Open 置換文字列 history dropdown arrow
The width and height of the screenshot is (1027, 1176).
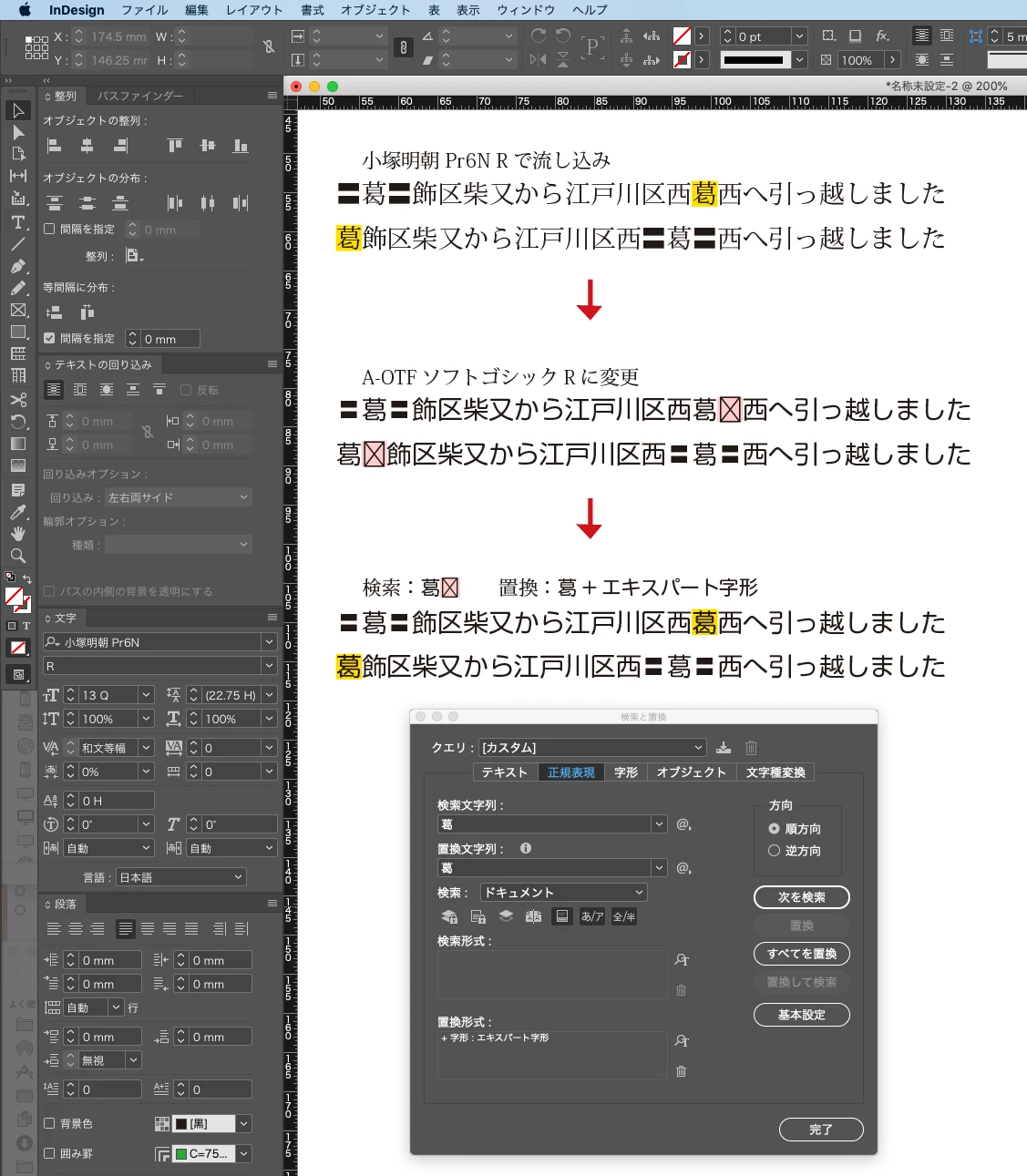click(x=659, y=868)
